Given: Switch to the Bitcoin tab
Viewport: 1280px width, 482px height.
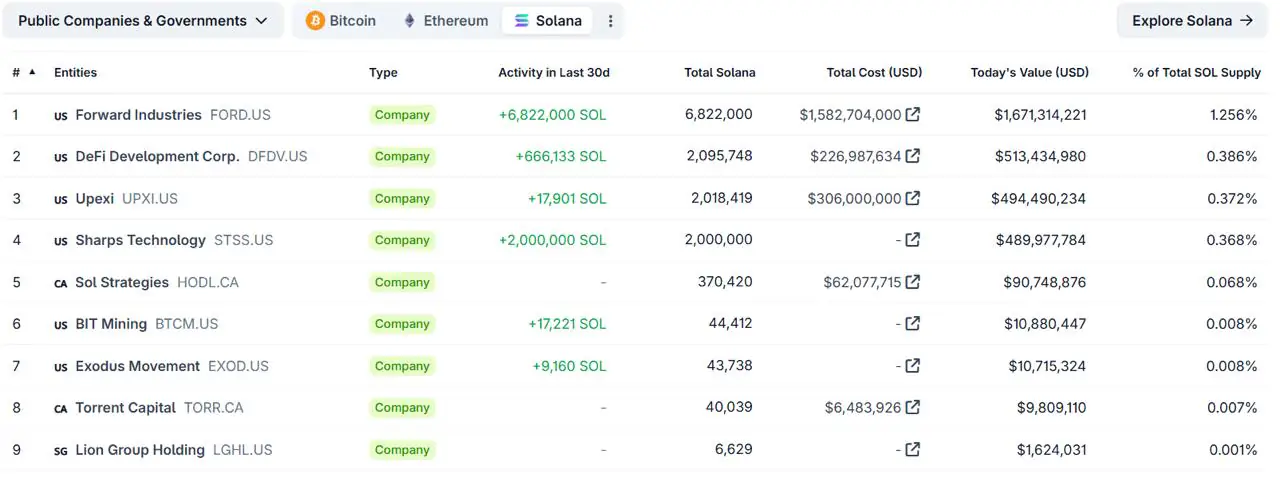Looking at the screenshot, I should pyautogui.click(x=341, y=21).
